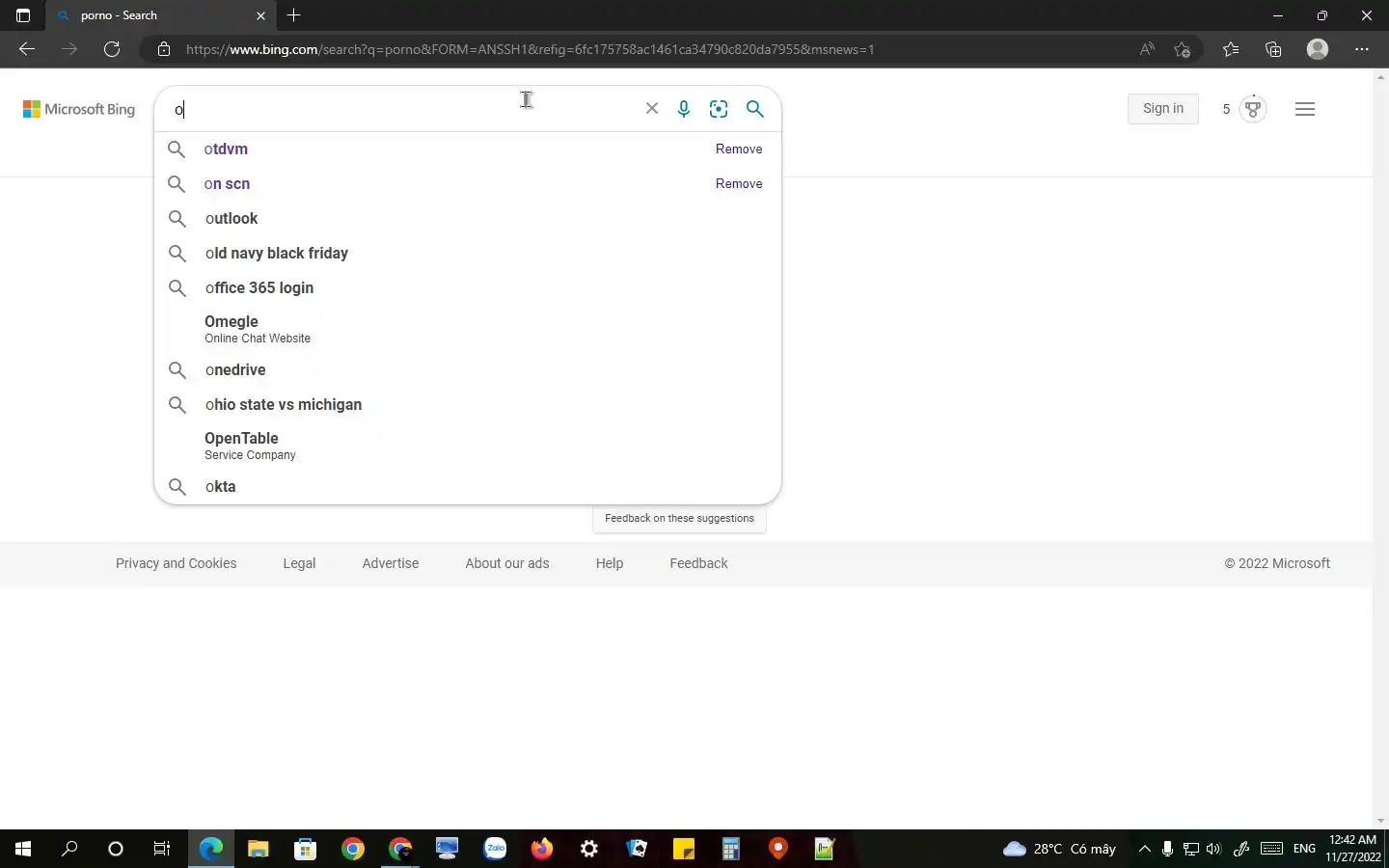Open the tab actions menu

pyautogui.click(x=23, y=15)
